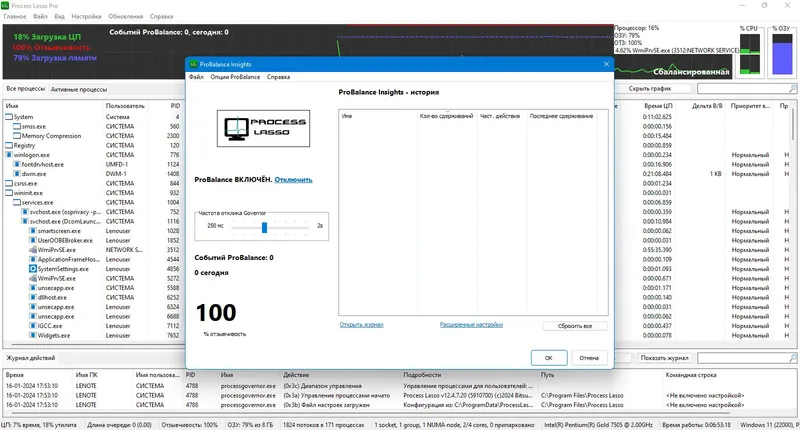Image resolution: width=800 pixels, height=430 pixels.
Task: Click PID 7112 in the process list
Action: coord(173,326)
